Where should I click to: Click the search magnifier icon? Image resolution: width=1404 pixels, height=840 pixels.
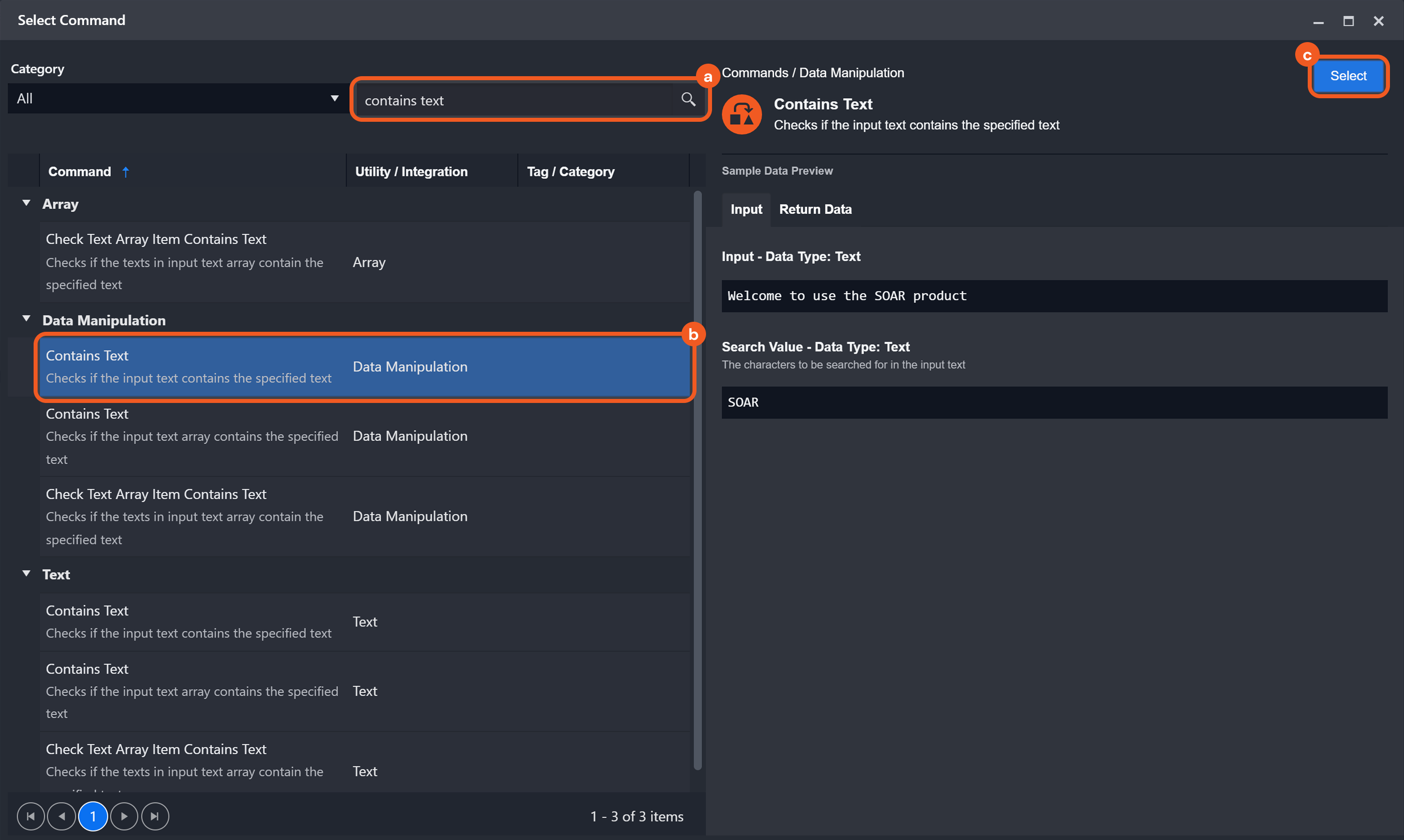(x=688, y=100)
